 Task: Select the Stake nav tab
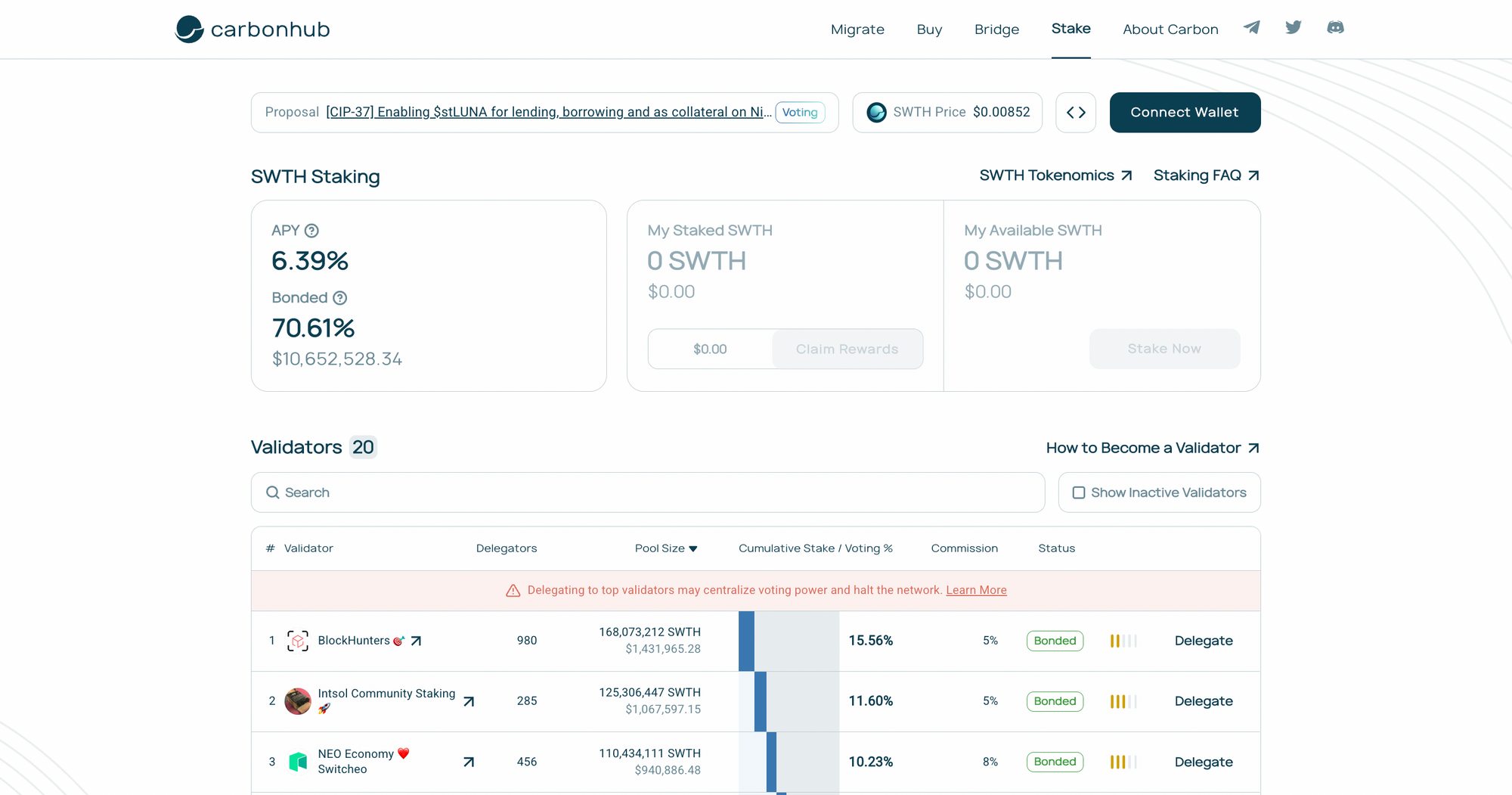click(x=1070, y=29)
